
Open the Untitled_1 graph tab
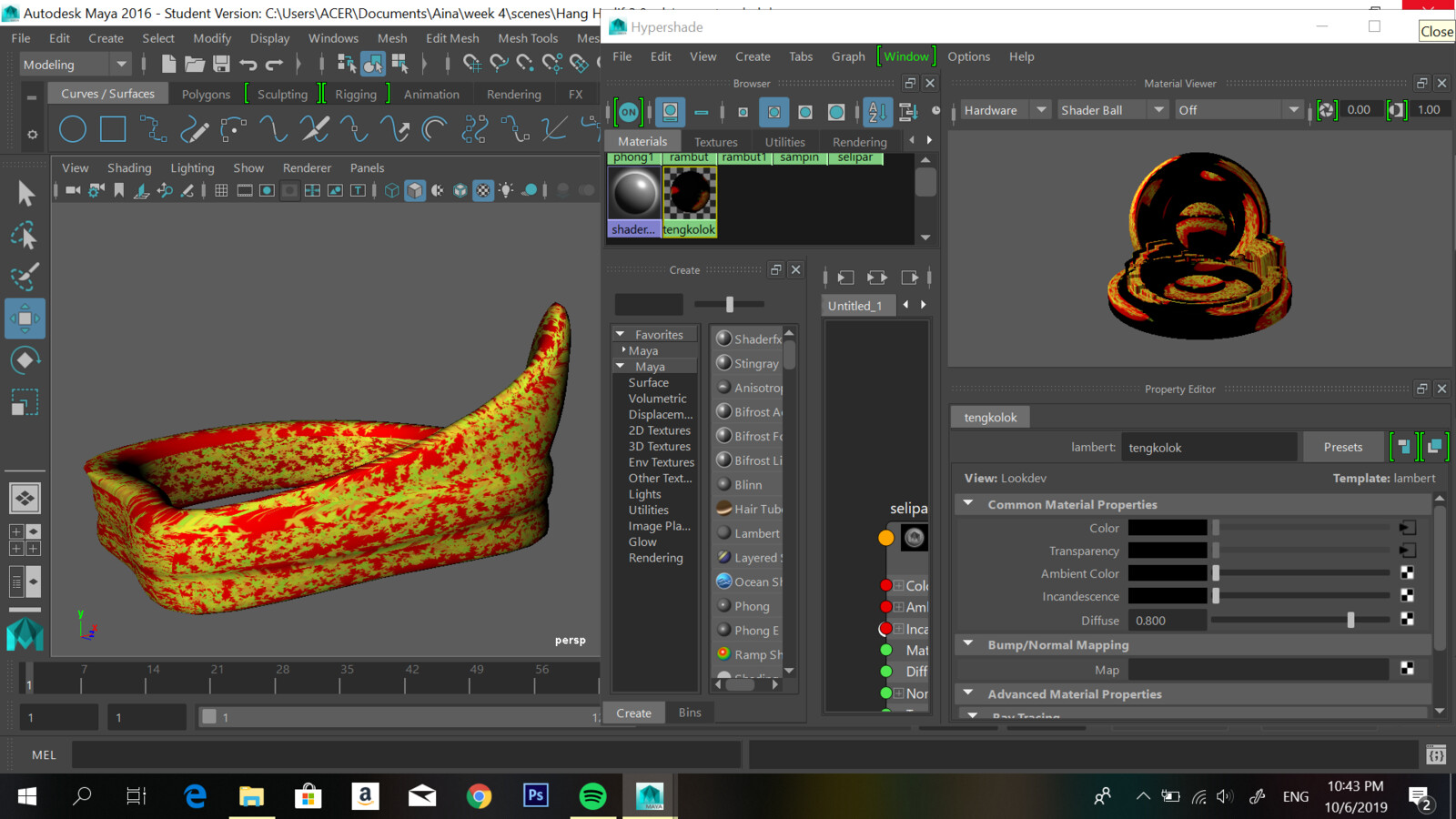[854, 306]
